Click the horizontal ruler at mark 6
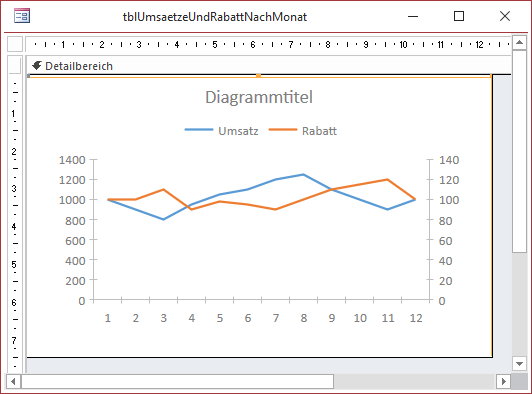 [x=253, y=44]
